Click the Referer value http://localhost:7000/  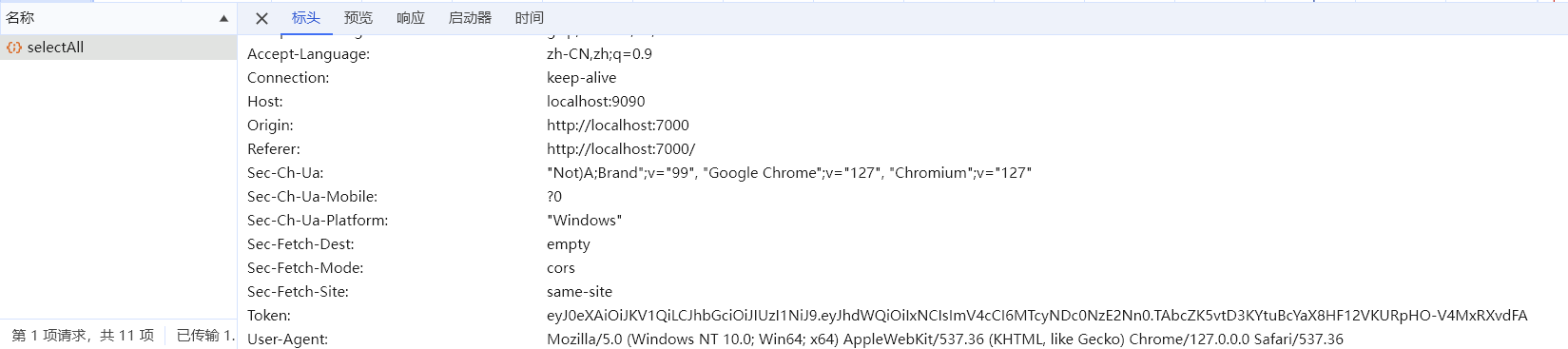[621, 149]
